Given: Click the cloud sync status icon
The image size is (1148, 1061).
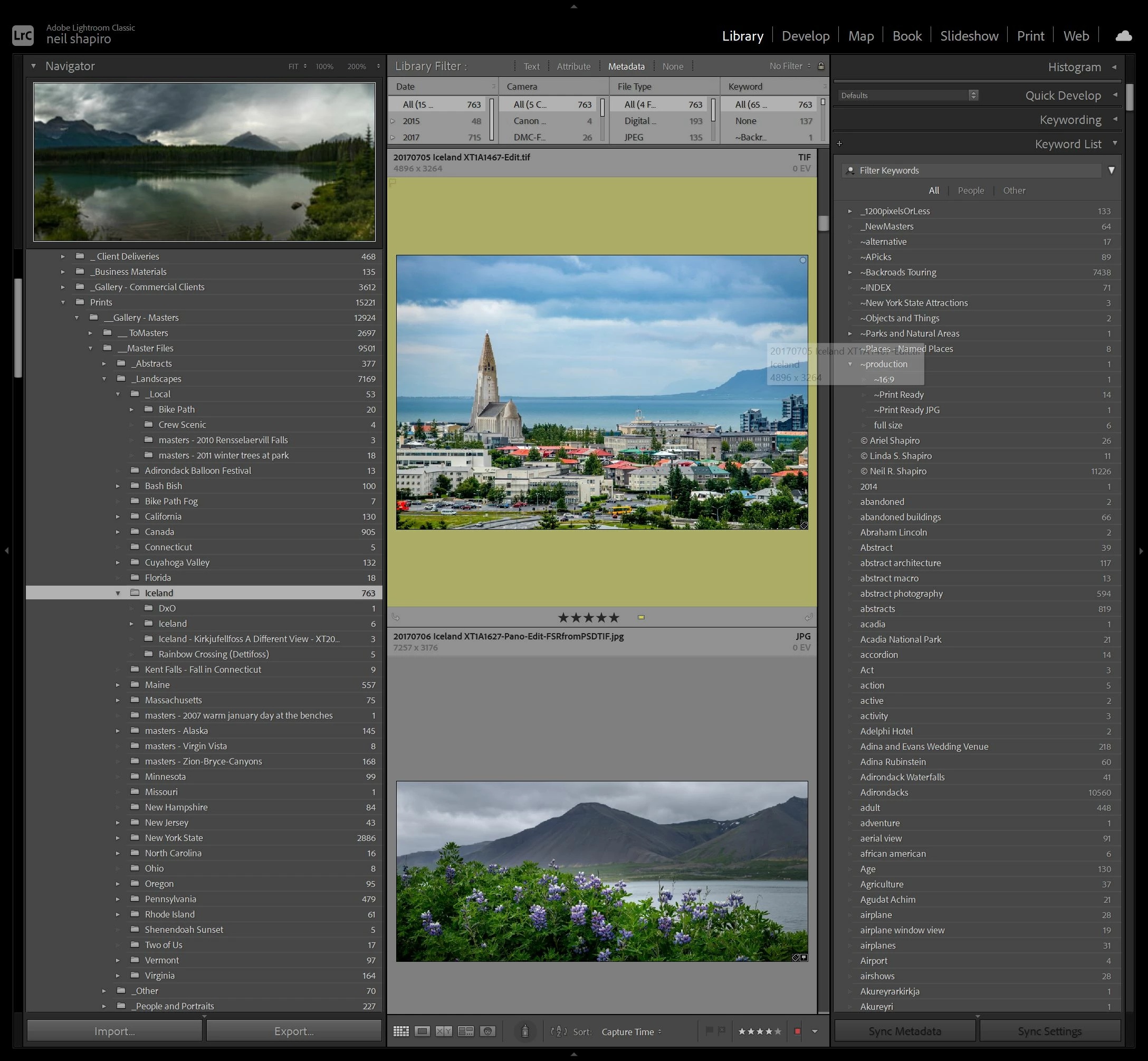Looking at the screenshot, I should (x=1123, y=35).
